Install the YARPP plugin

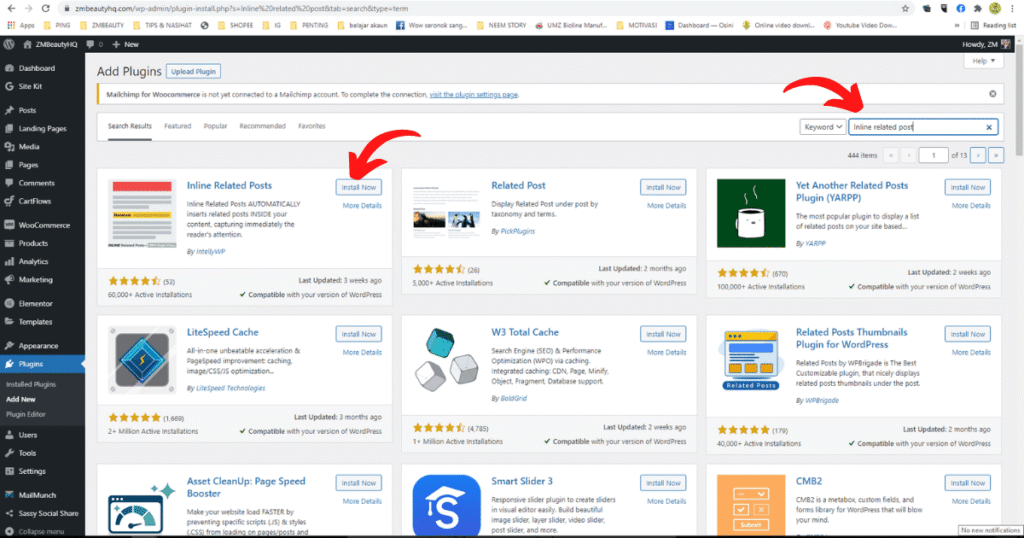(967, 187)
